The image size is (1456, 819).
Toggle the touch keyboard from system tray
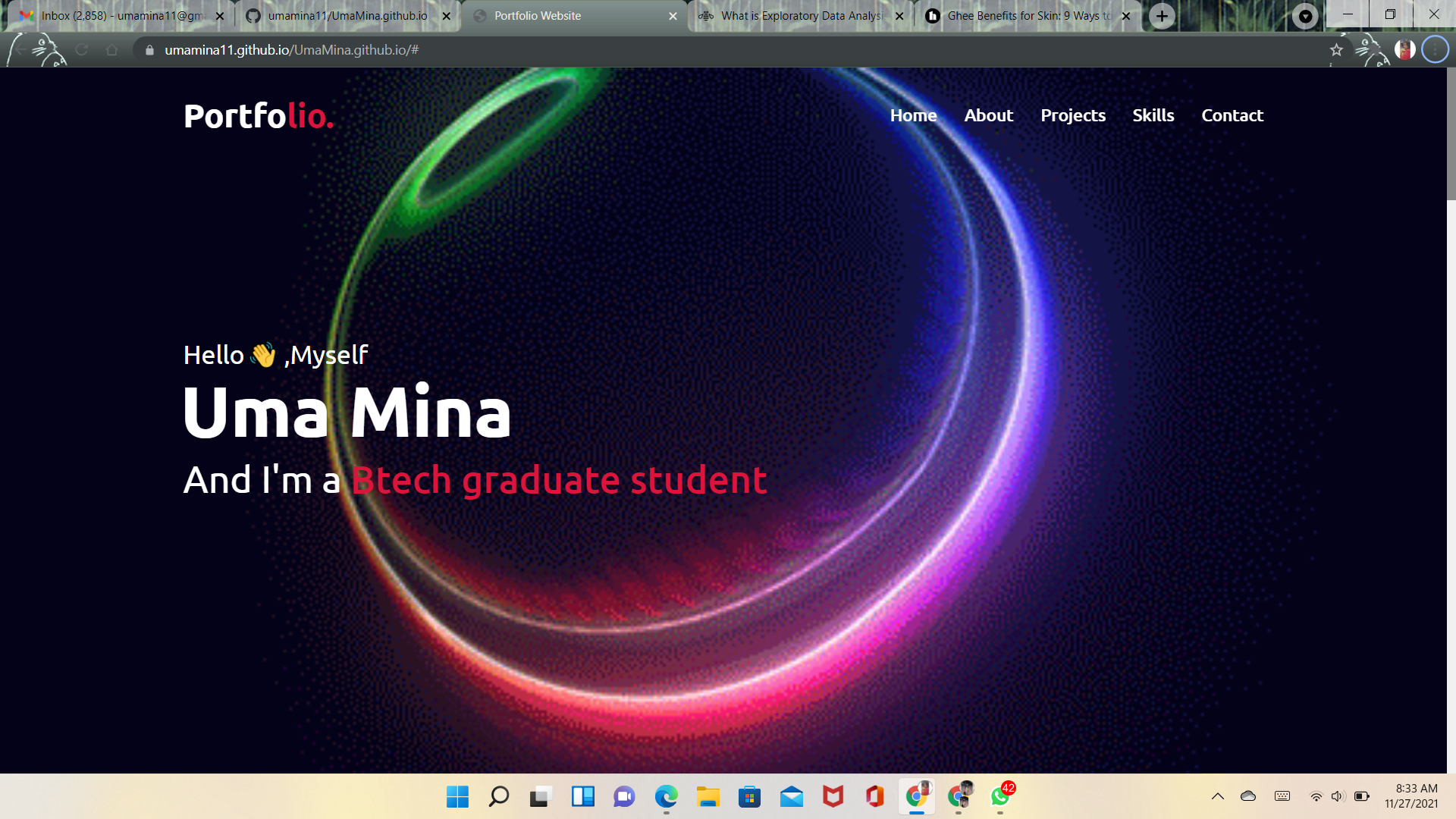1282,796
